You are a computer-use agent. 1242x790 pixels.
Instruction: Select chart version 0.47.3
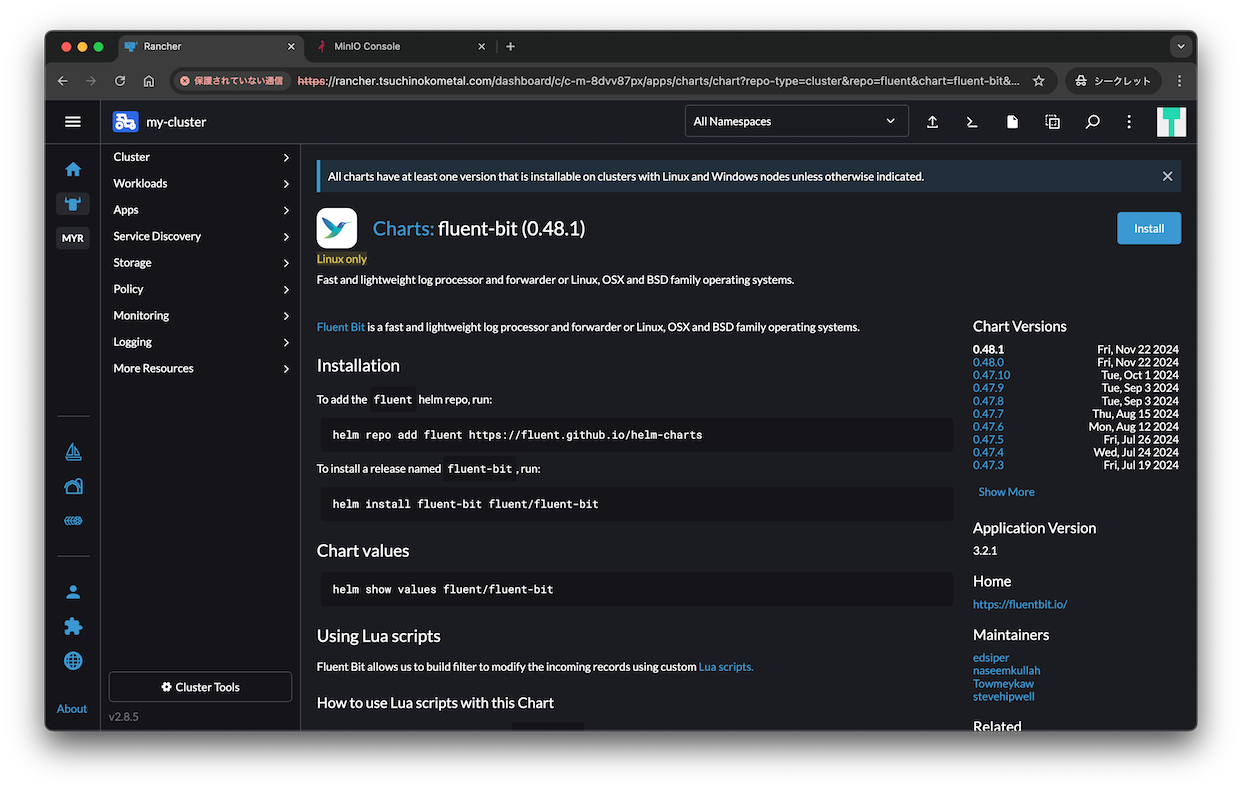(988, 465)
